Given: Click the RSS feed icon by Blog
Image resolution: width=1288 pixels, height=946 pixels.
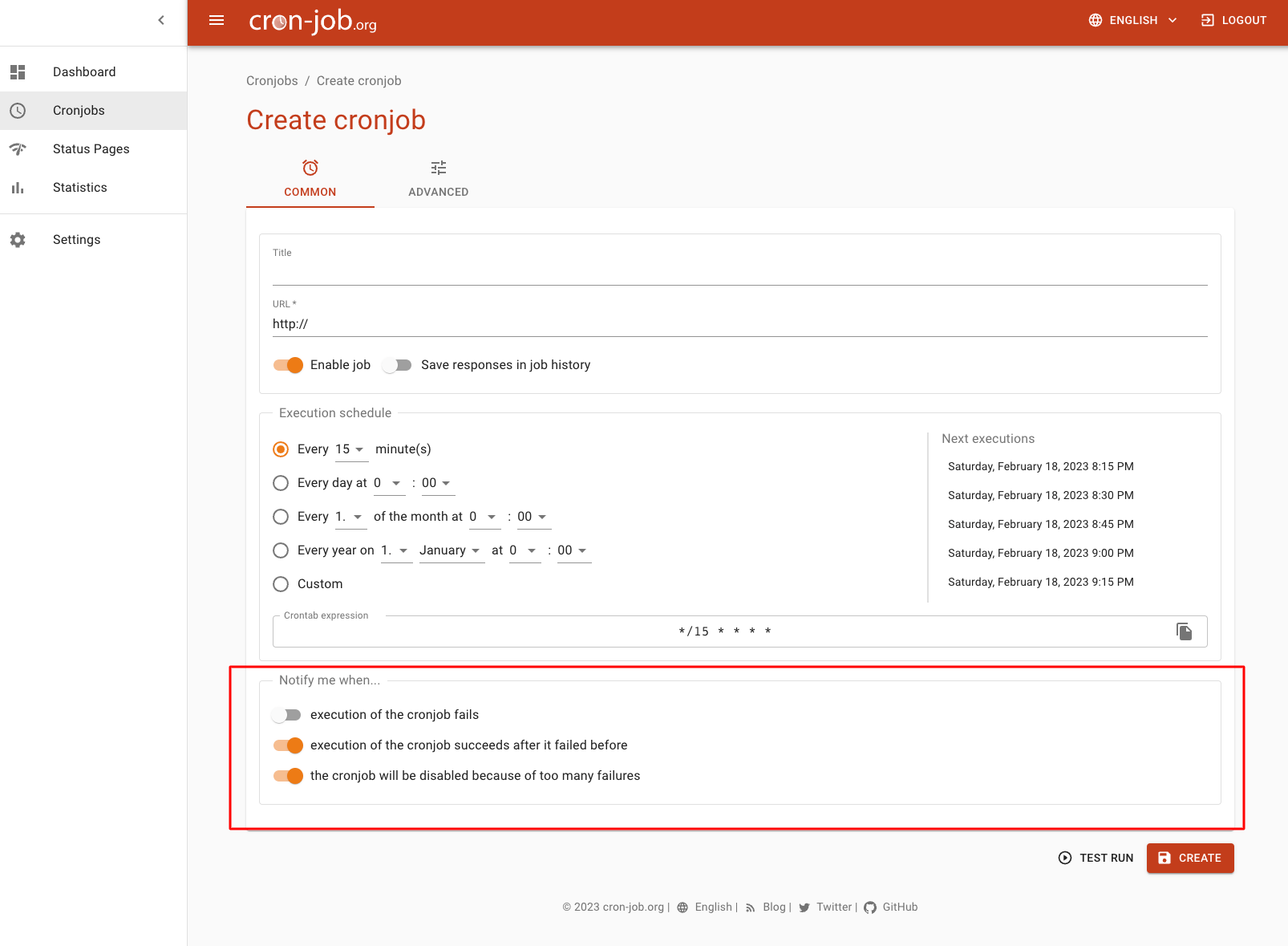Looking at the screenshot, I should point(751,908).
